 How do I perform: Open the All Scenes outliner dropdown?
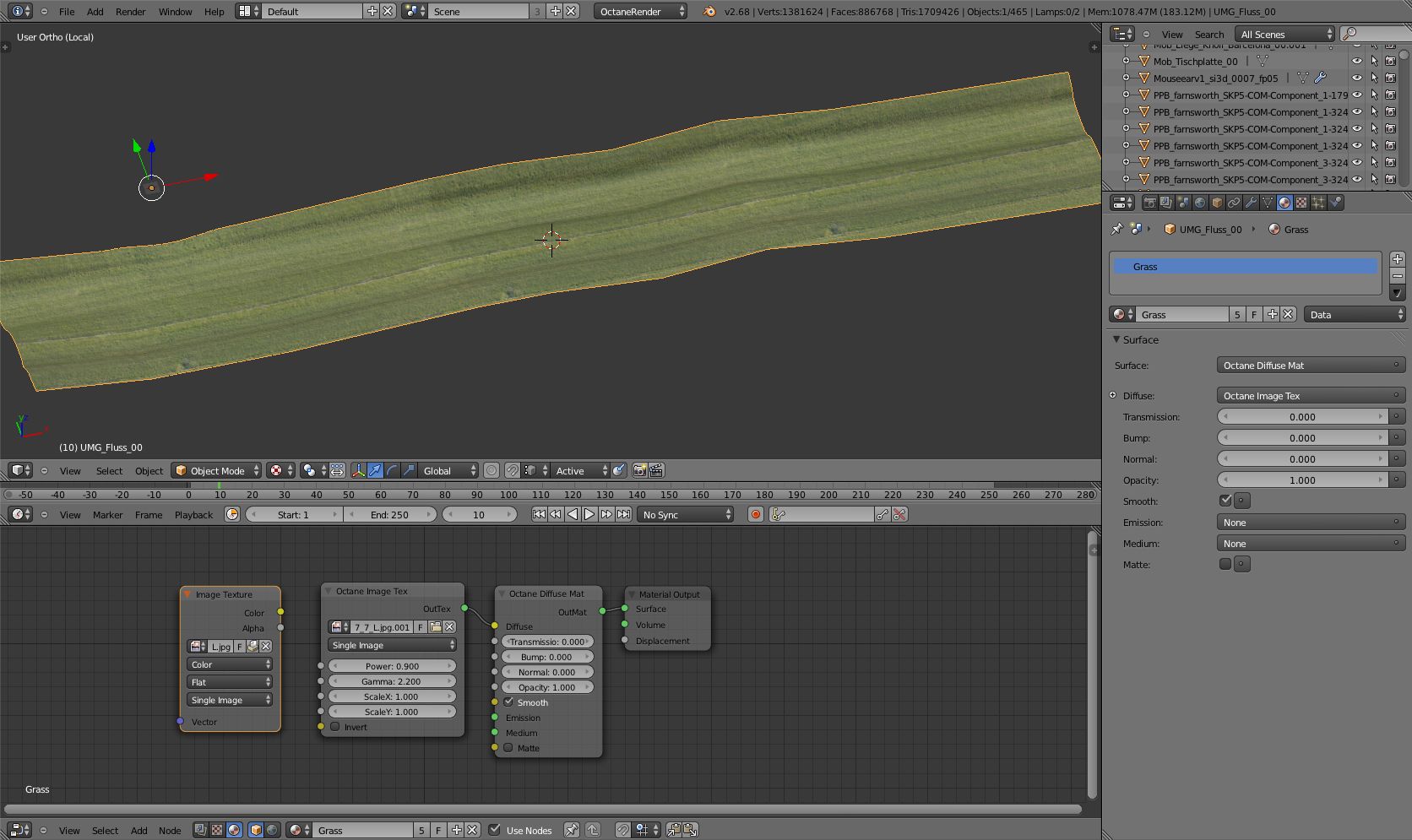tap(1285, 34)
